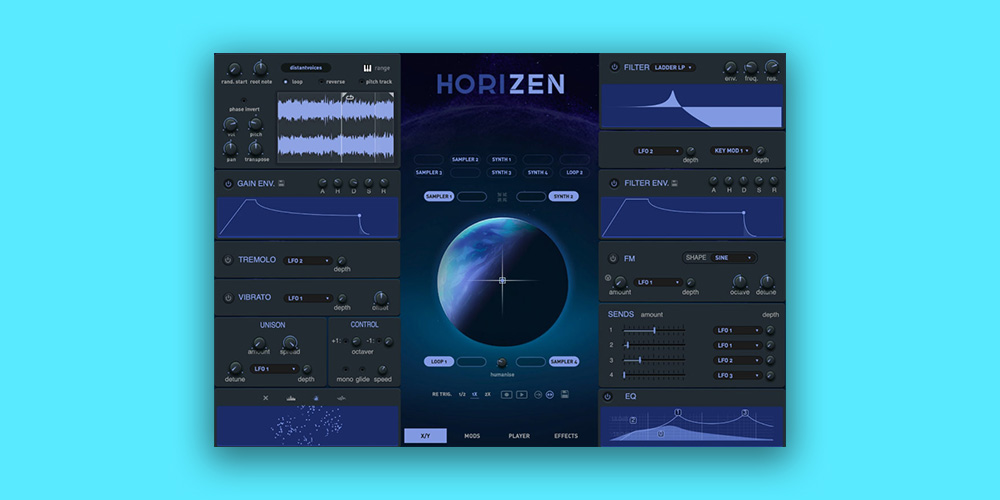Click the play button in the transport row
1000x500 pixels.
pyautogui.click(x=522, y=395)
